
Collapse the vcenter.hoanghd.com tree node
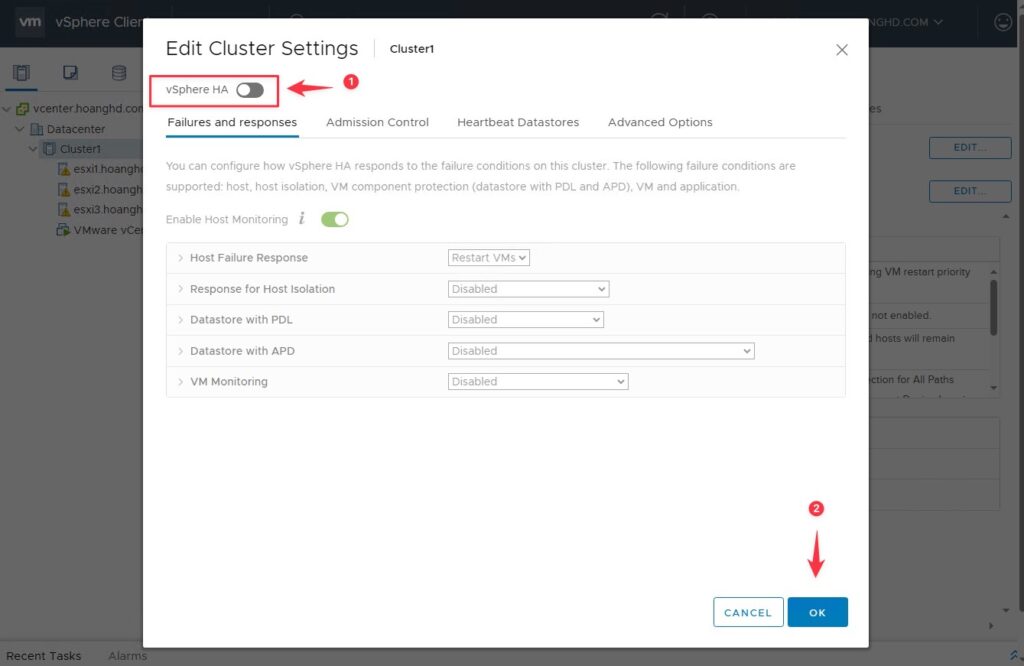pos(7,109)
